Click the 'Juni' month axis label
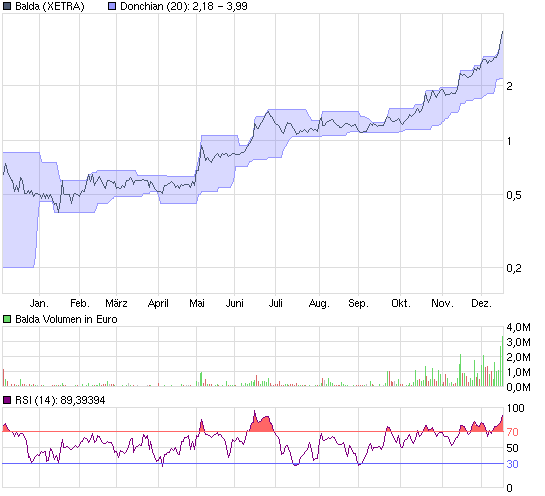Image resolution: width=545 pixels, height=496 pixels. point(235,303)
